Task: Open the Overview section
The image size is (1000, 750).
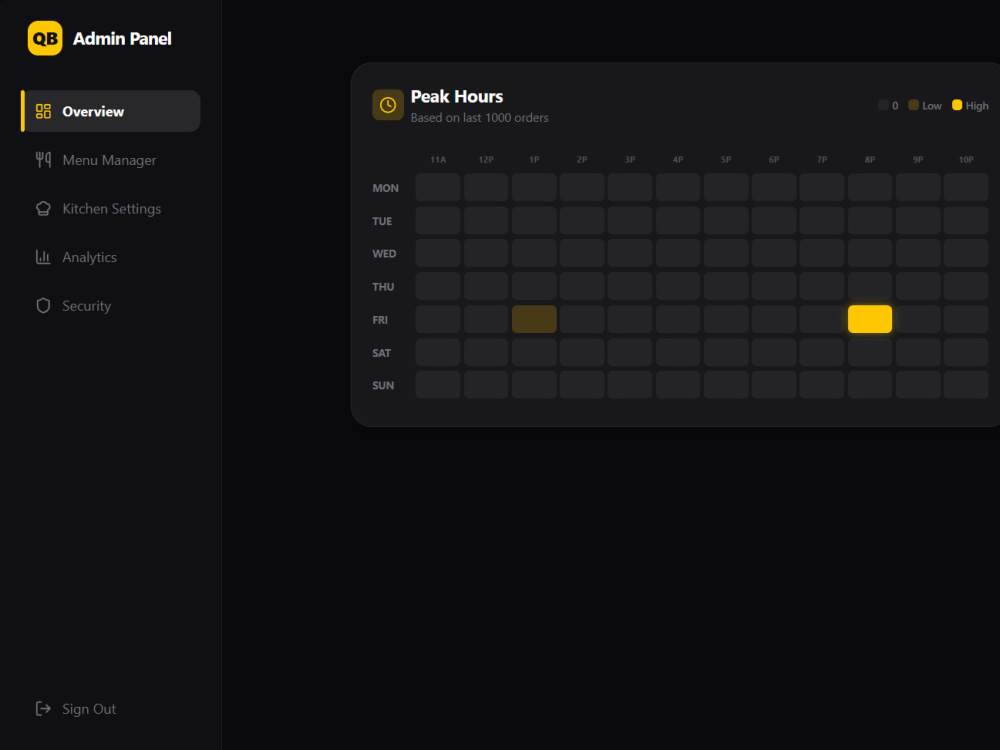Action: (x=111, y=111)
